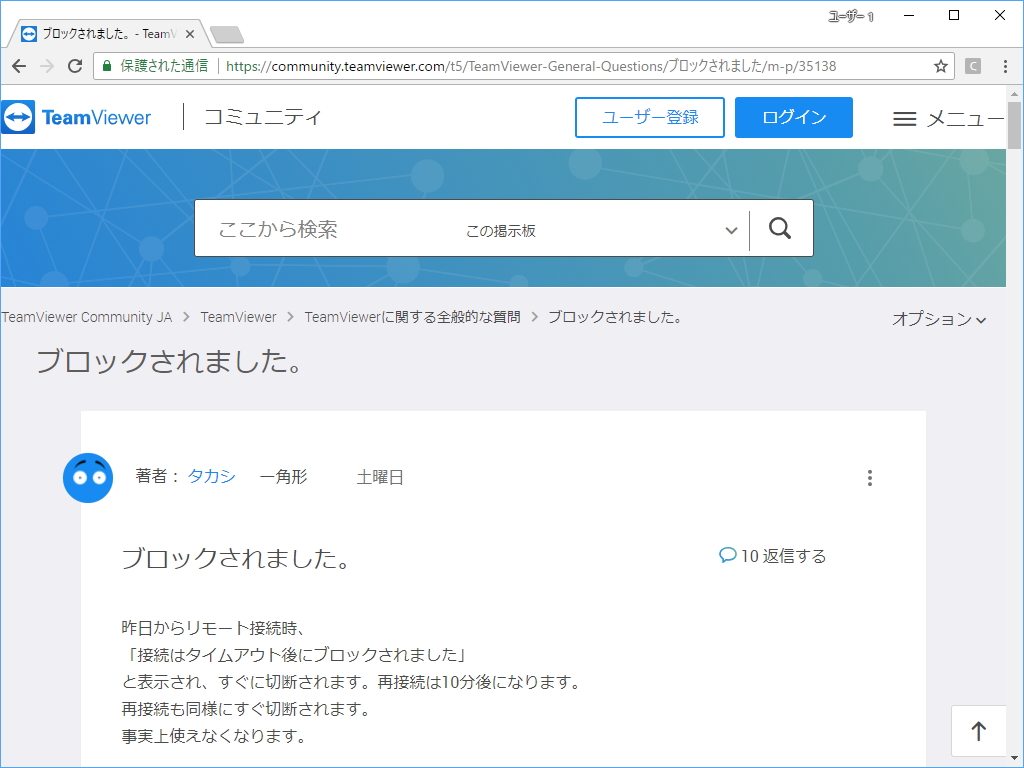Open a new browser tab
Screen dimensions: 1024x768
point(229,33)
